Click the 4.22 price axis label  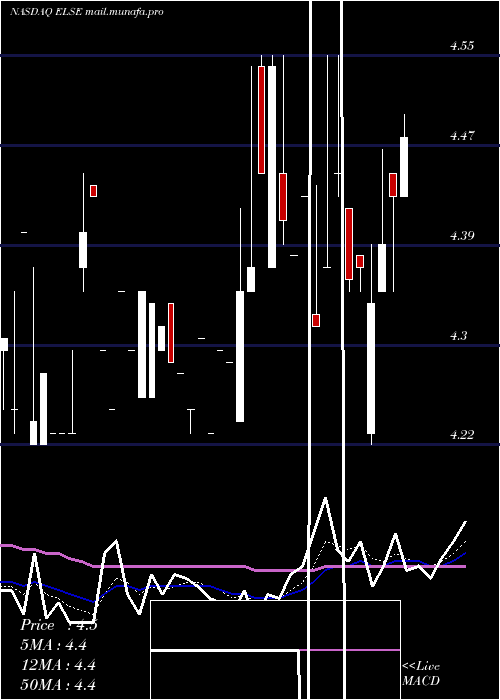click(462, 434)
